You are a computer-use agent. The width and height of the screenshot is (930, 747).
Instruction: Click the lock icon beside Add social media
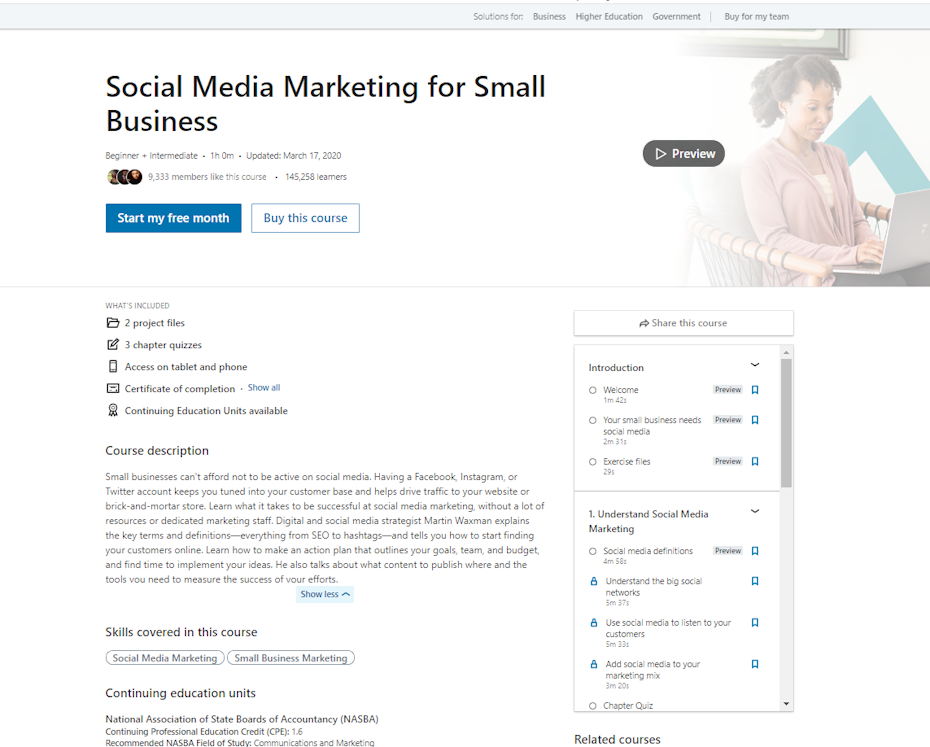click(x=594, y=664)
